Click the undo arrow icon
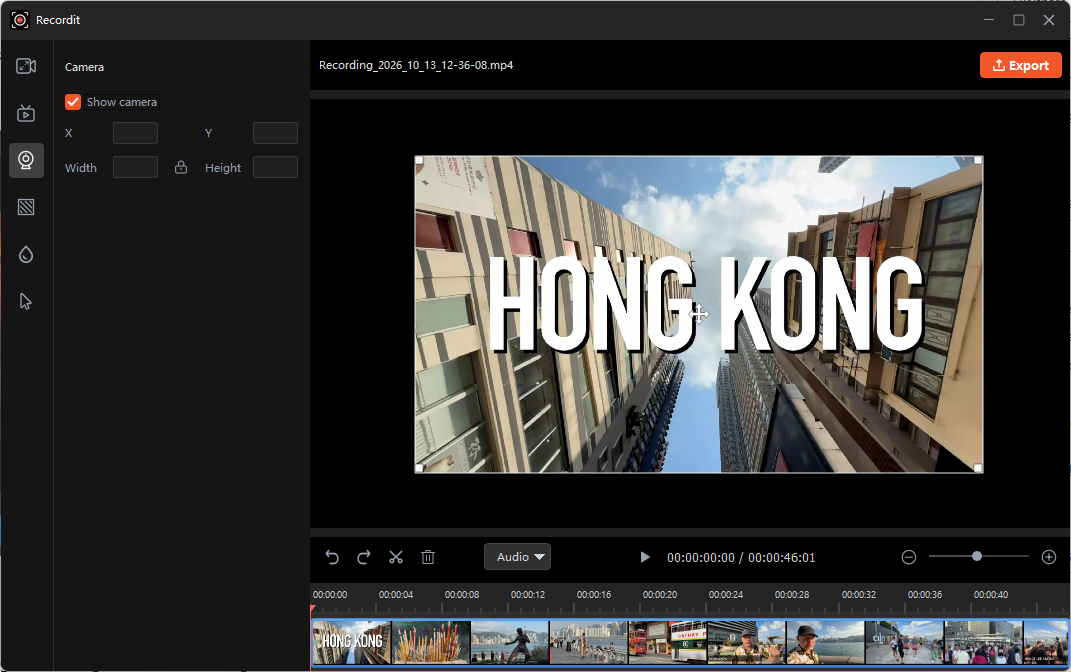 332,557
